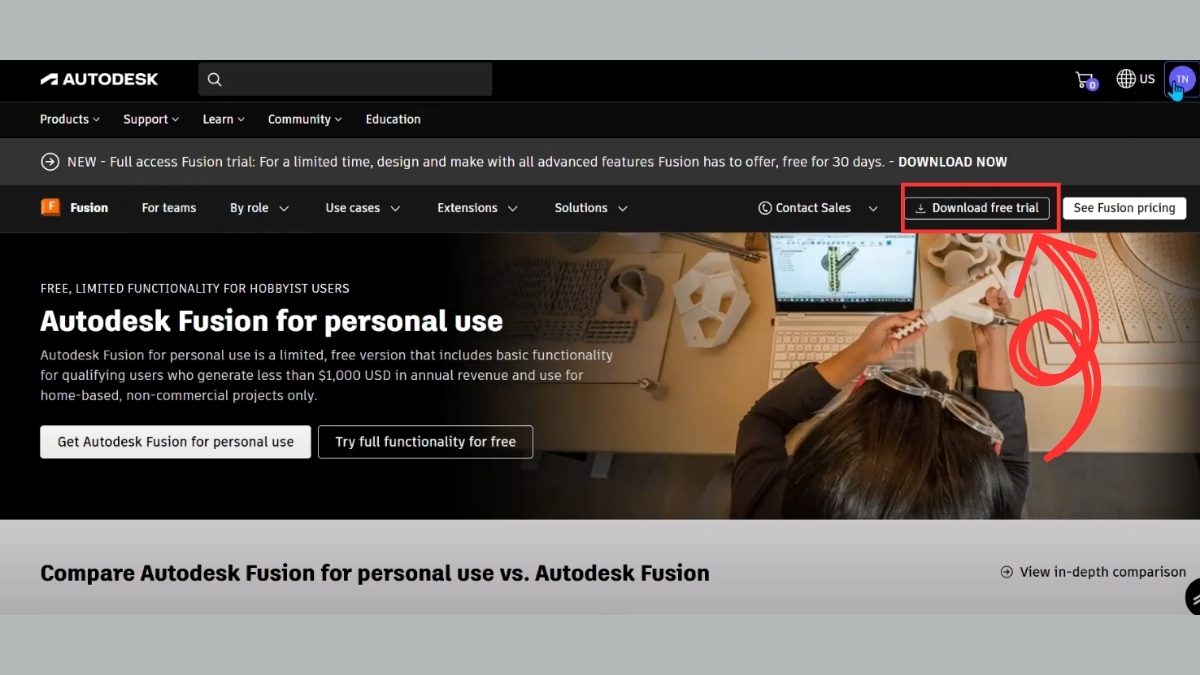This screenshot has height=675, width=1200.
Task: Click the clock icon next to Contact Sales
Action: click(x=765, y=208)
